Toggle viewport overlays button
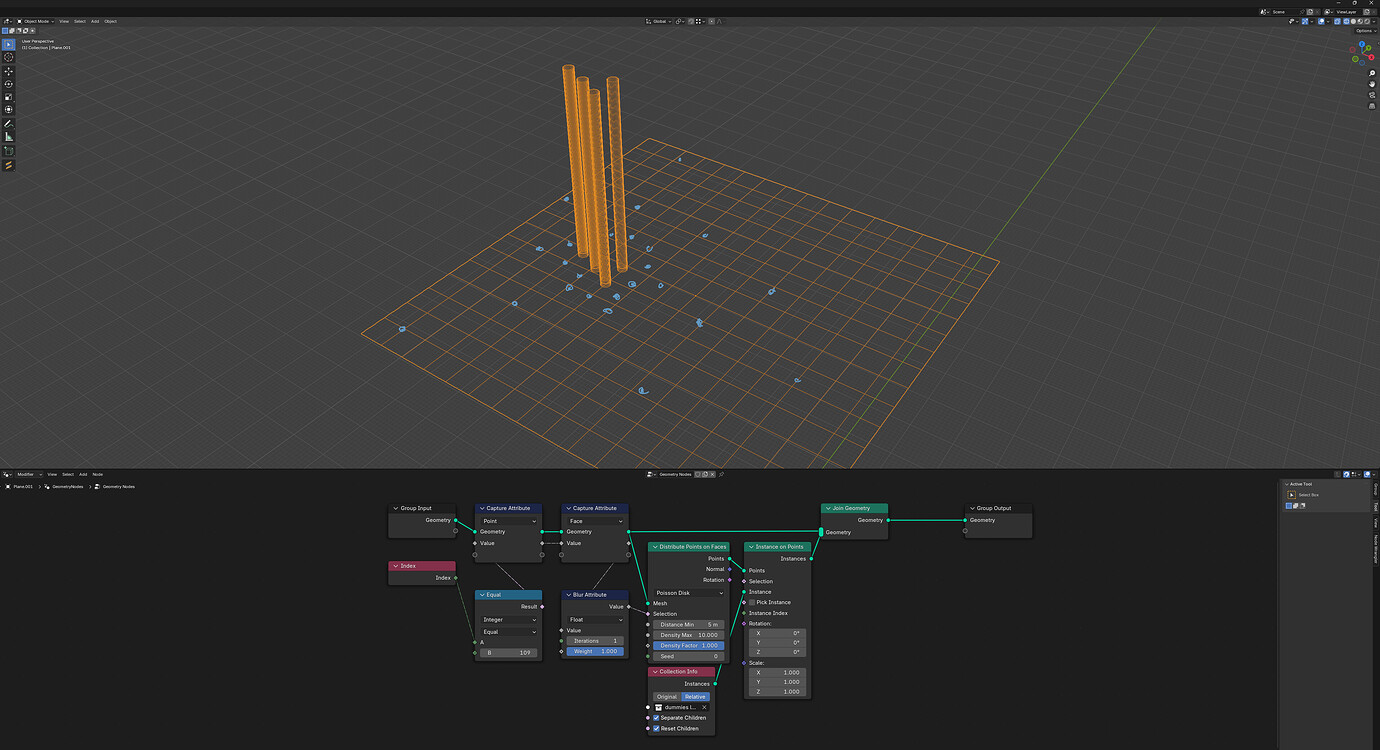The height and width of the screenshot is (750, 1380). (x=1323, y=21)
